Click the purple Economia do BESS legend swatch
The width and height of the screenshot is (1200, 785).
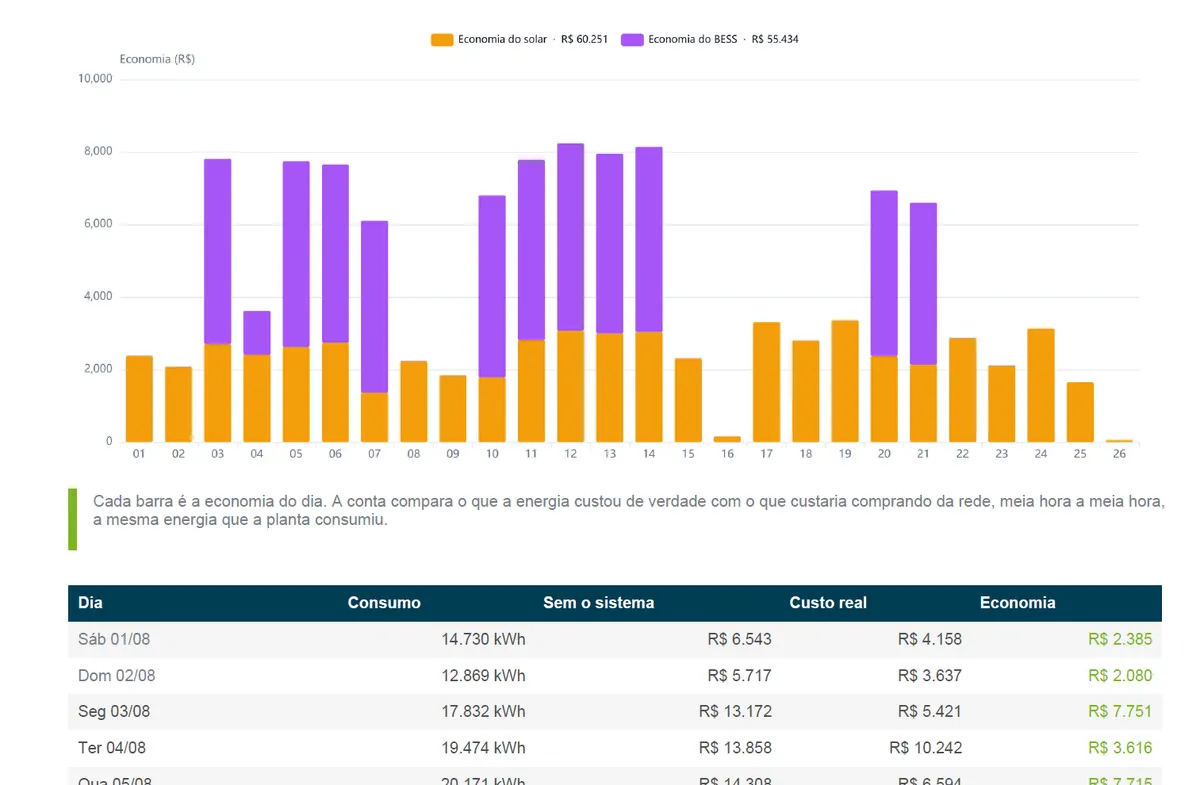(x=632, y=40)
